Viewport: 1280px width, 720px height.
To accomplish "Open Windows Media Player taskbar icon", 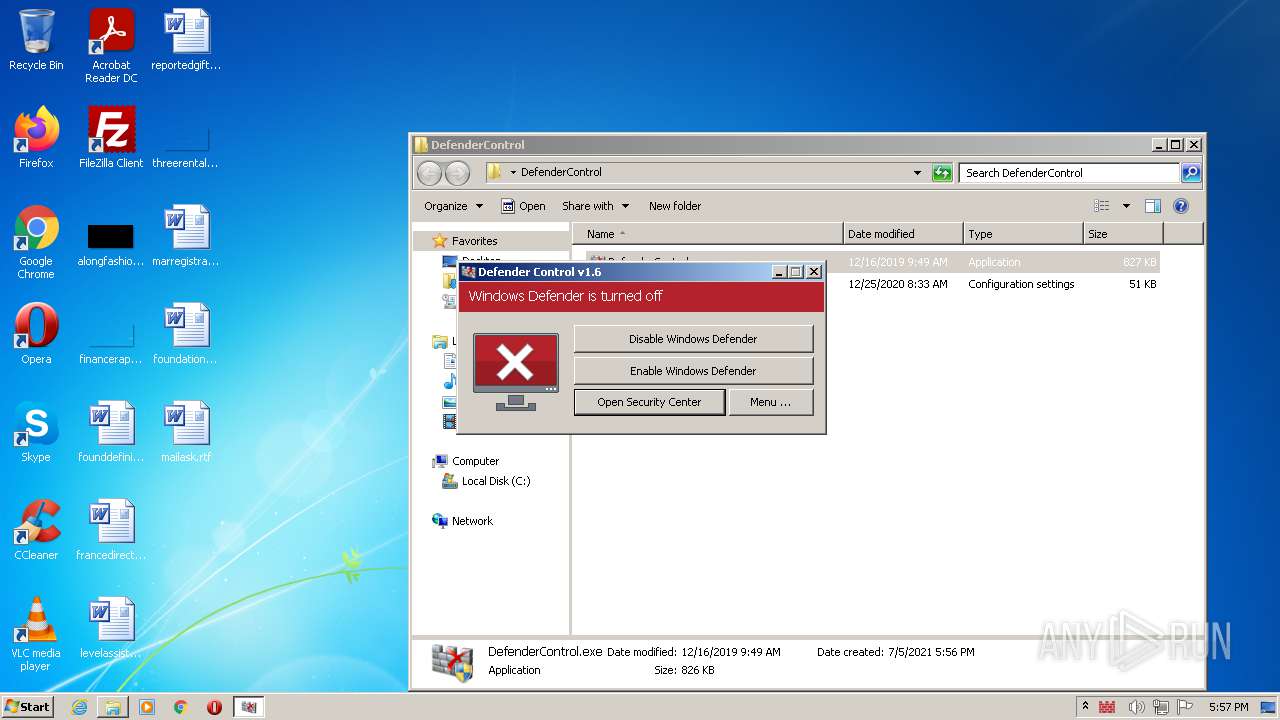I will pyautogui.click(x=147, y=707).
